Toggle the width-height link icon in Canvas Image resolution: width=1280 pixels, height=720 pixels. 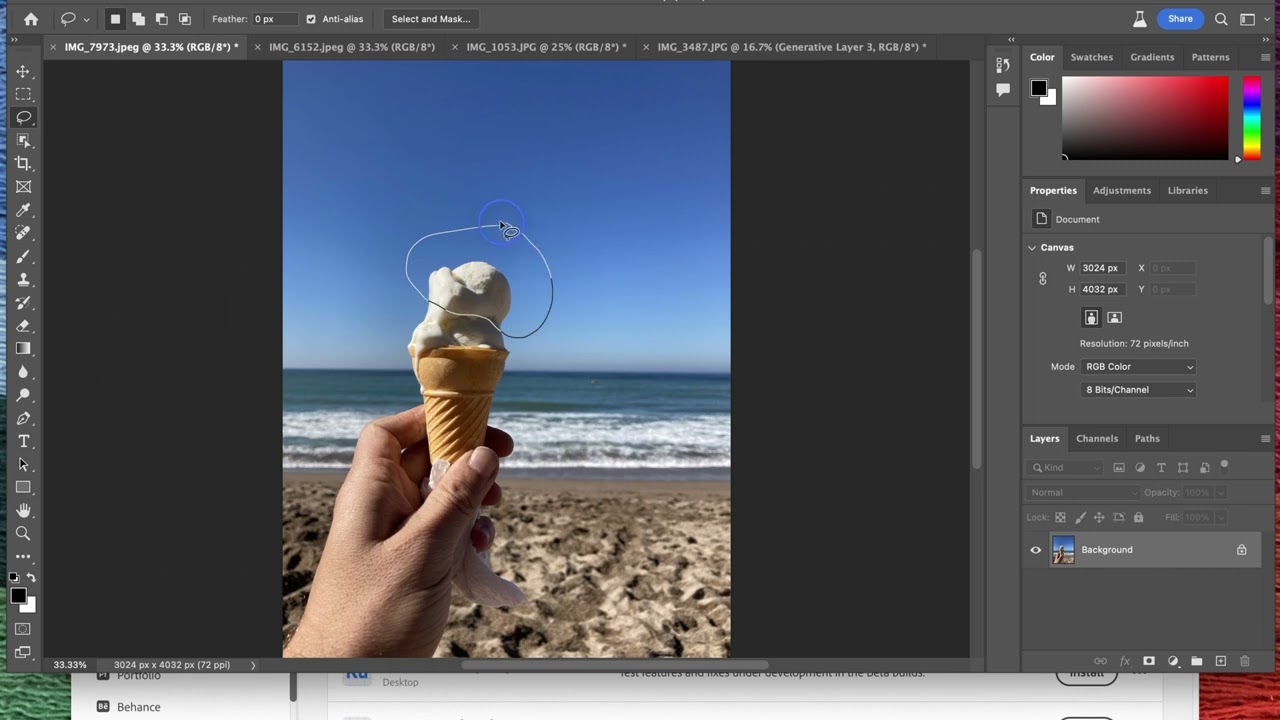pyautogui.click(x=1043, y=279)
